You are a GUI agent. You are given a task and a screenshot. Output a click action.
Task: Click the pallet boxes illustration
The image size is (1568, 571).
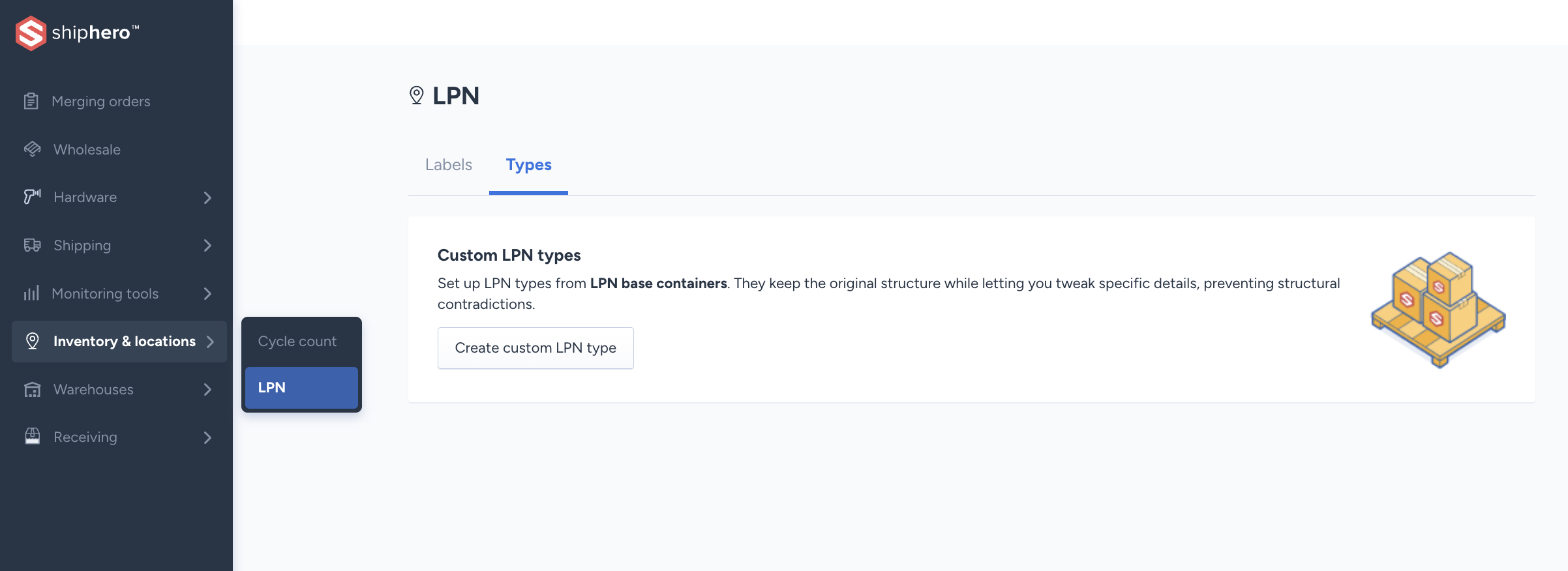(1438, 310)
